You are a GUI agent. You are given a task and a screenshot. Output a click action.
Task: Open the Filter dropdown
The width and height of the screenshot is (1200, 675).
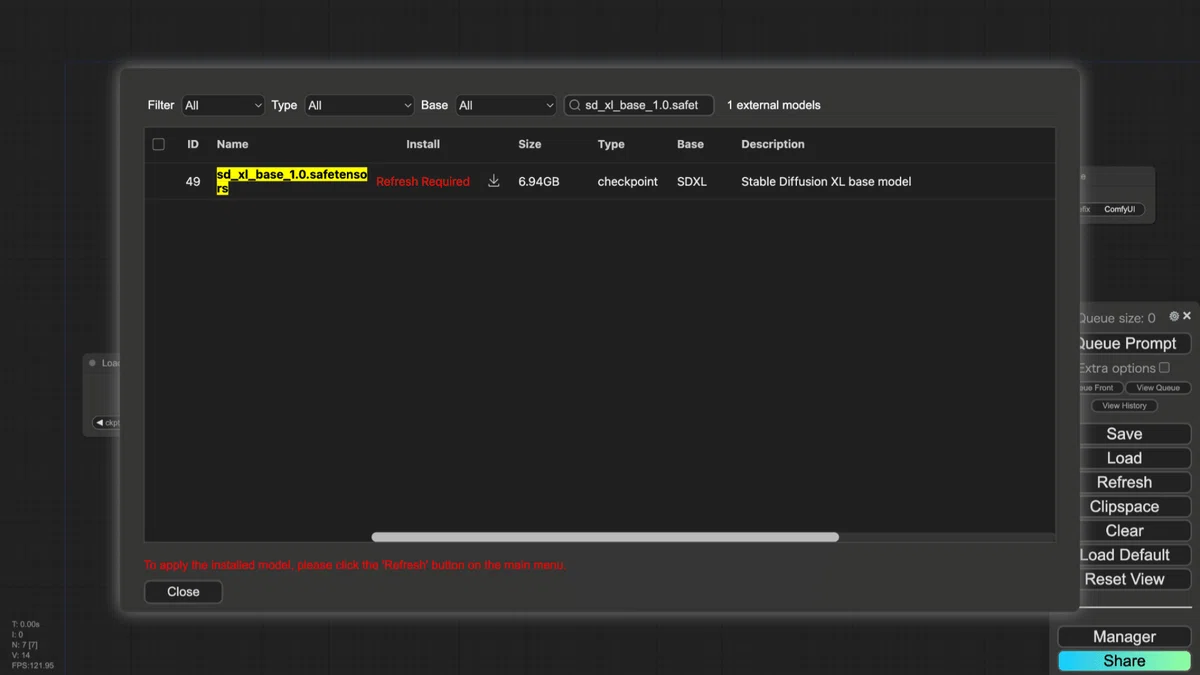tap(223, 105)
